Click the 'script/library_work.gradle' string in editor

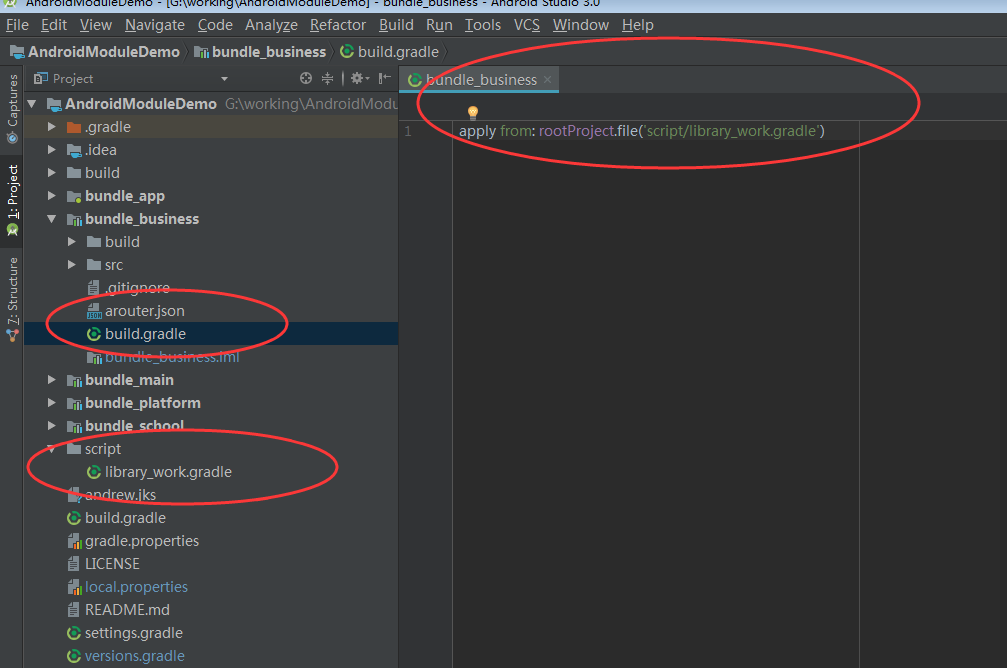tap(731, 131)
